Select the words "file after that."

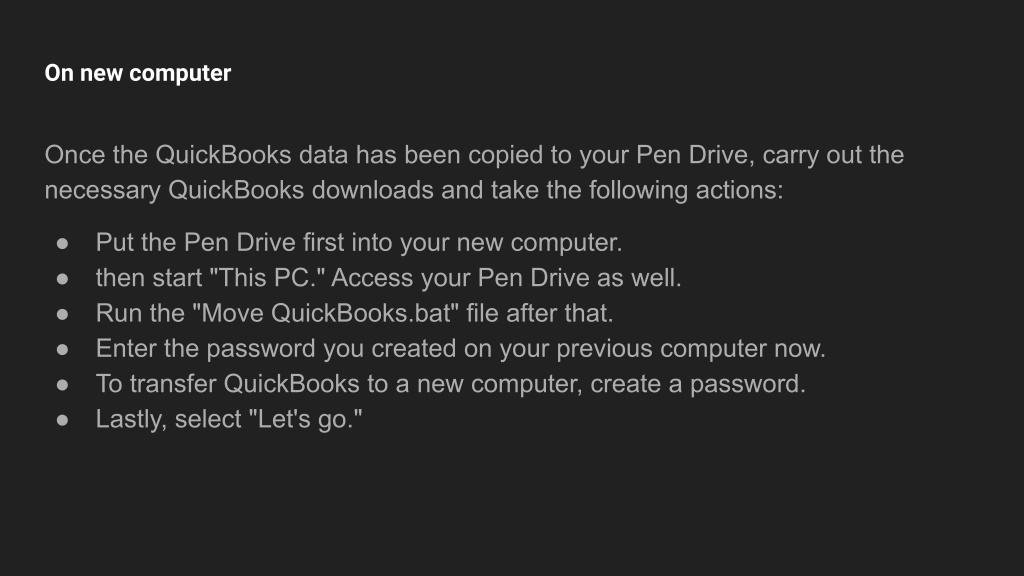tap(540, 313)
